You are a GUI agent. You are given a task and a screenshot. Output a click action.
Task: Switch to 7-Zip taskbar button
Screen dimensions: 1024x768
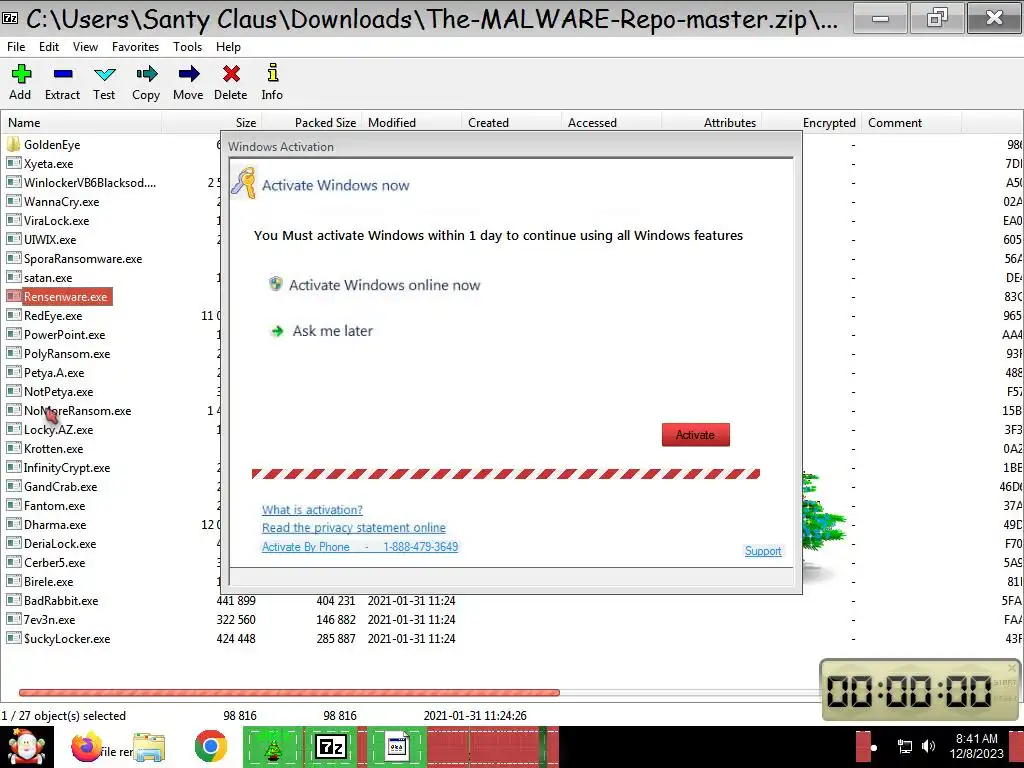pyautogui.click(x=331, y=746)
